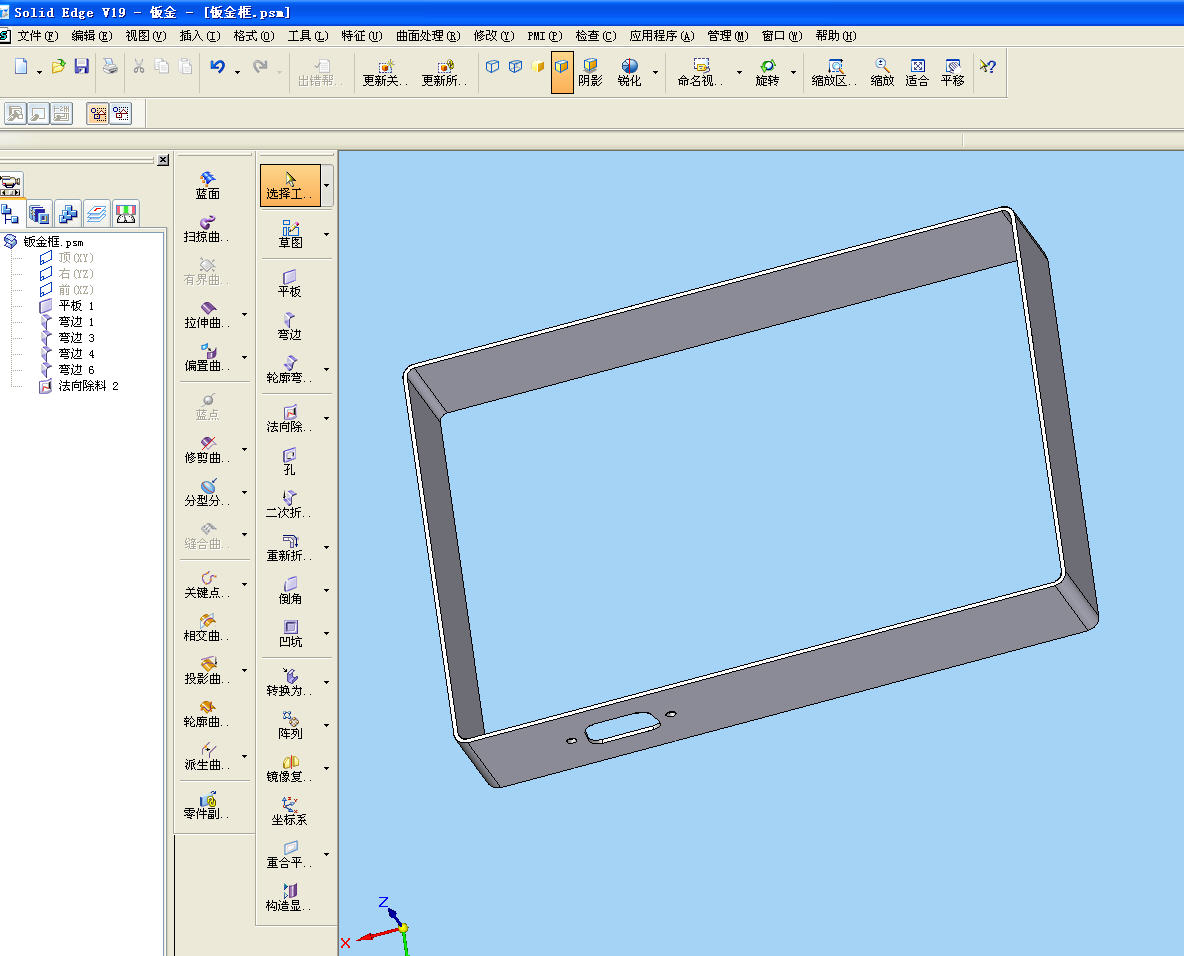Switch to the sensors EdgeBar tab
Viewport: 1184px width, 956px height.
coord(126,214)
